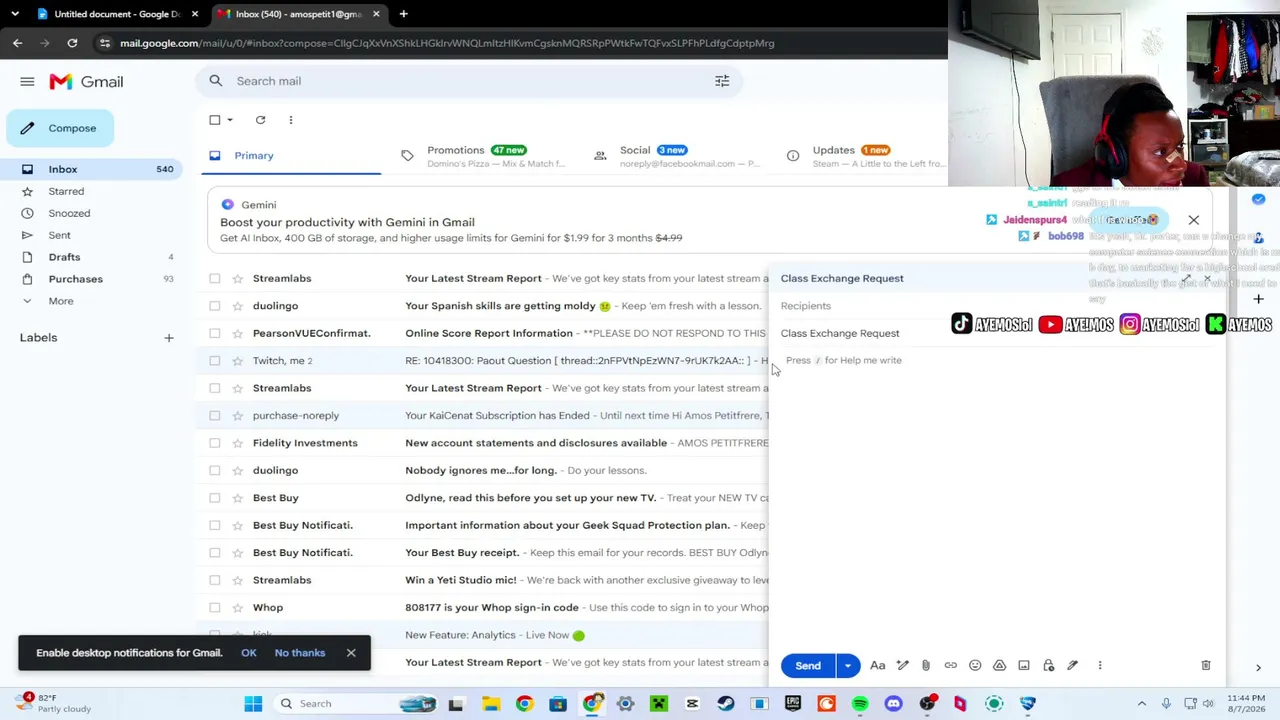Open Discord from the taskbar
Image resolution: width=1280 pixels, height=720 pixels.
click(893, 704)
